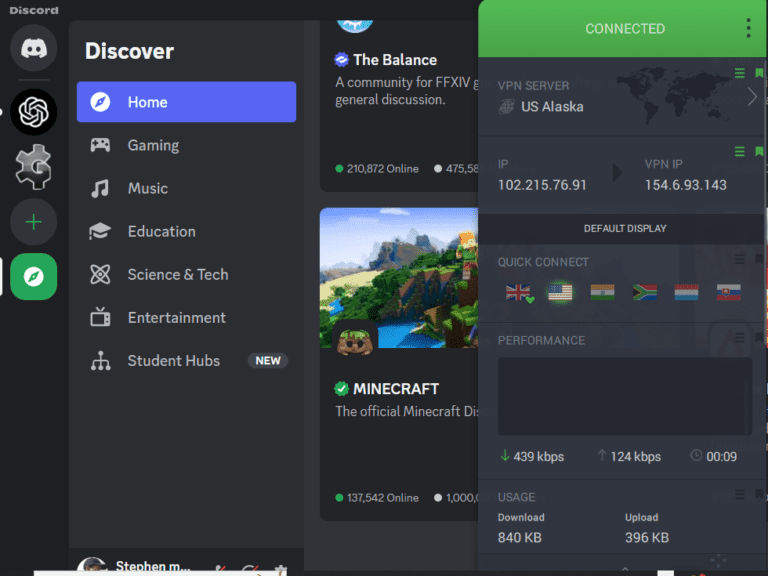Quick connect to the United Kingdom flag
This screenshot has width=768, height=576.
(x=519, y=292)
